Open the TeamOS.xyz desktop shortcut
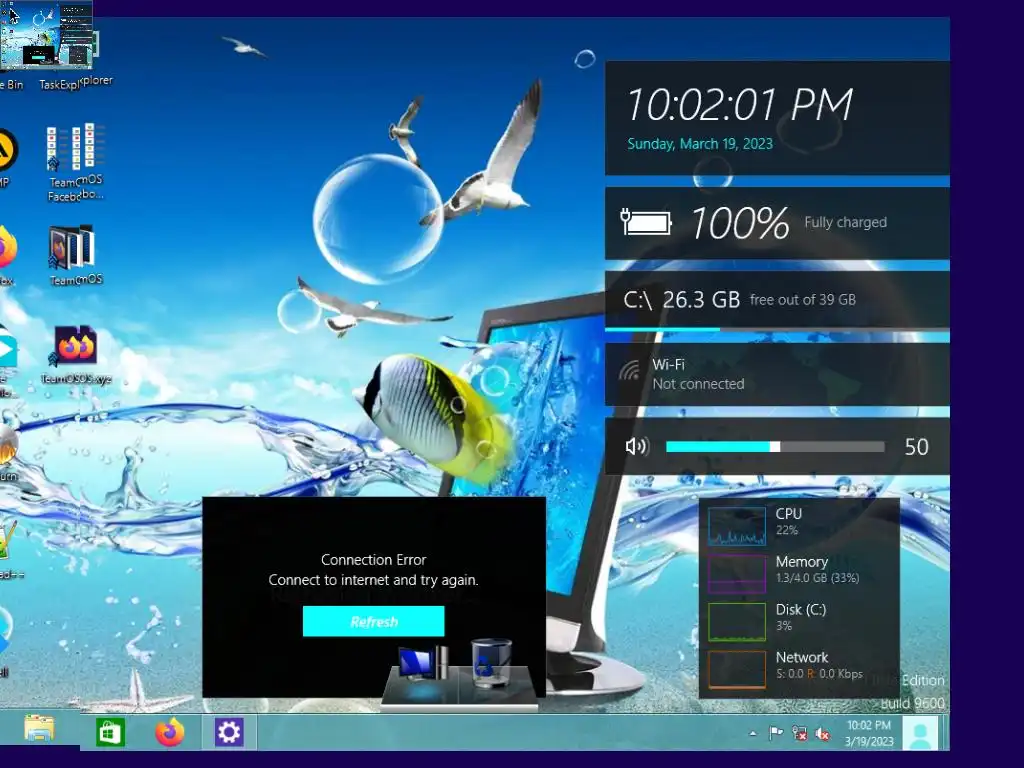 point(76,355)
